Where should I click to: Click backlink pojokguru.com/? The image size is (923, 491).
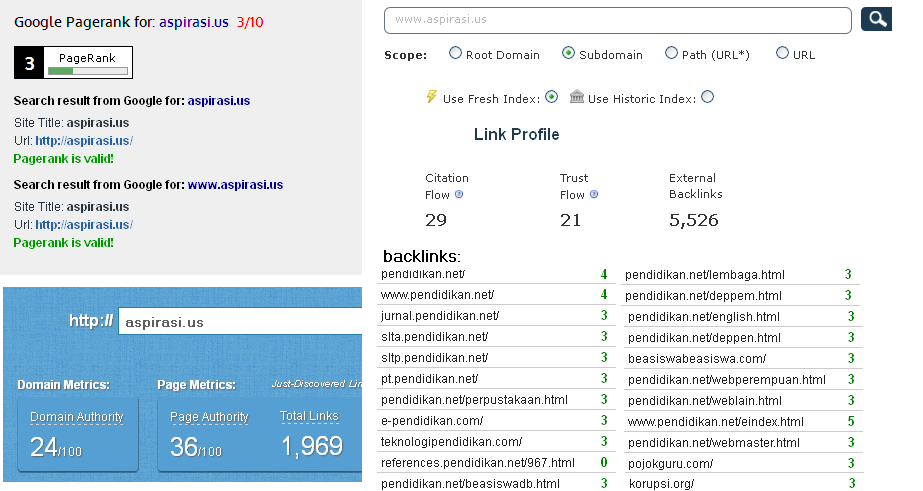point(670,464)
